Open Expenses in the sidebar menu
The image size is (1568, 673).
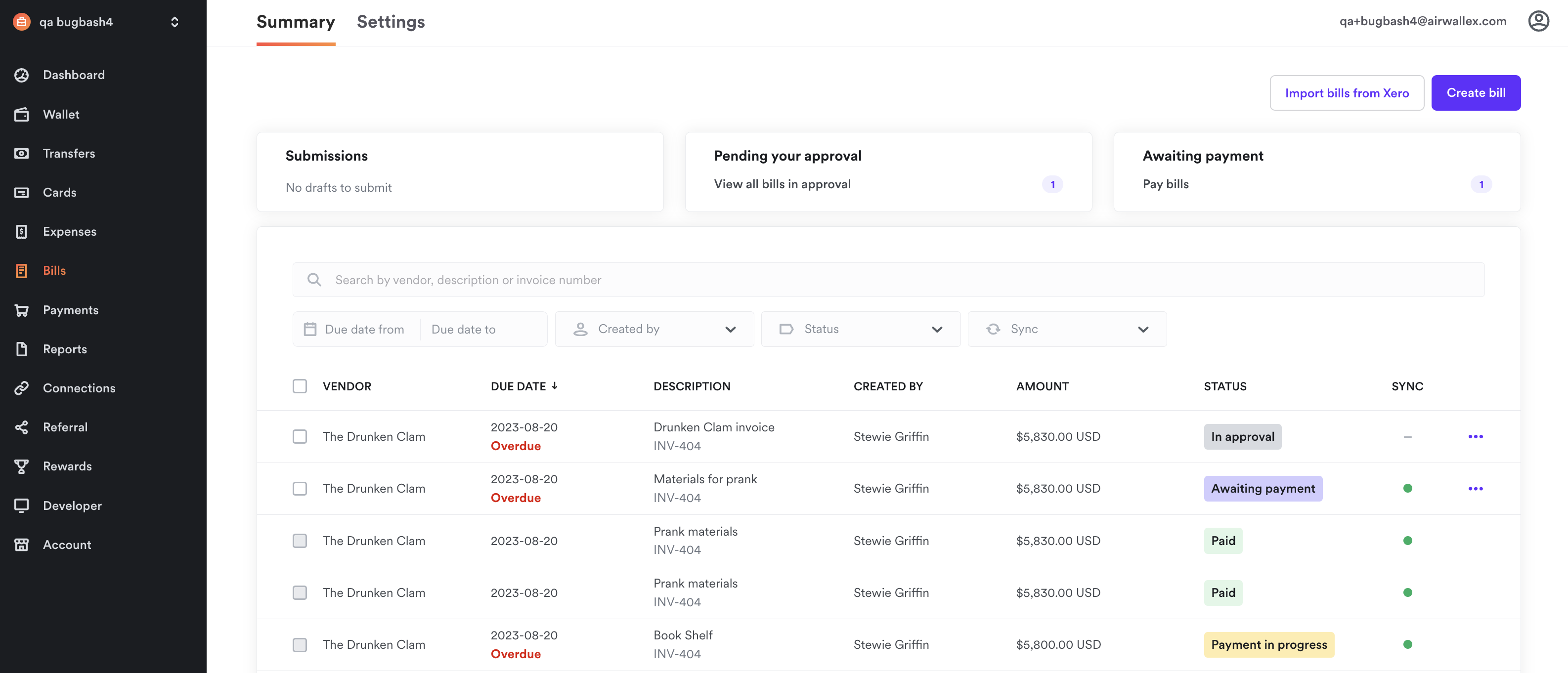click(x=69, y=231)
